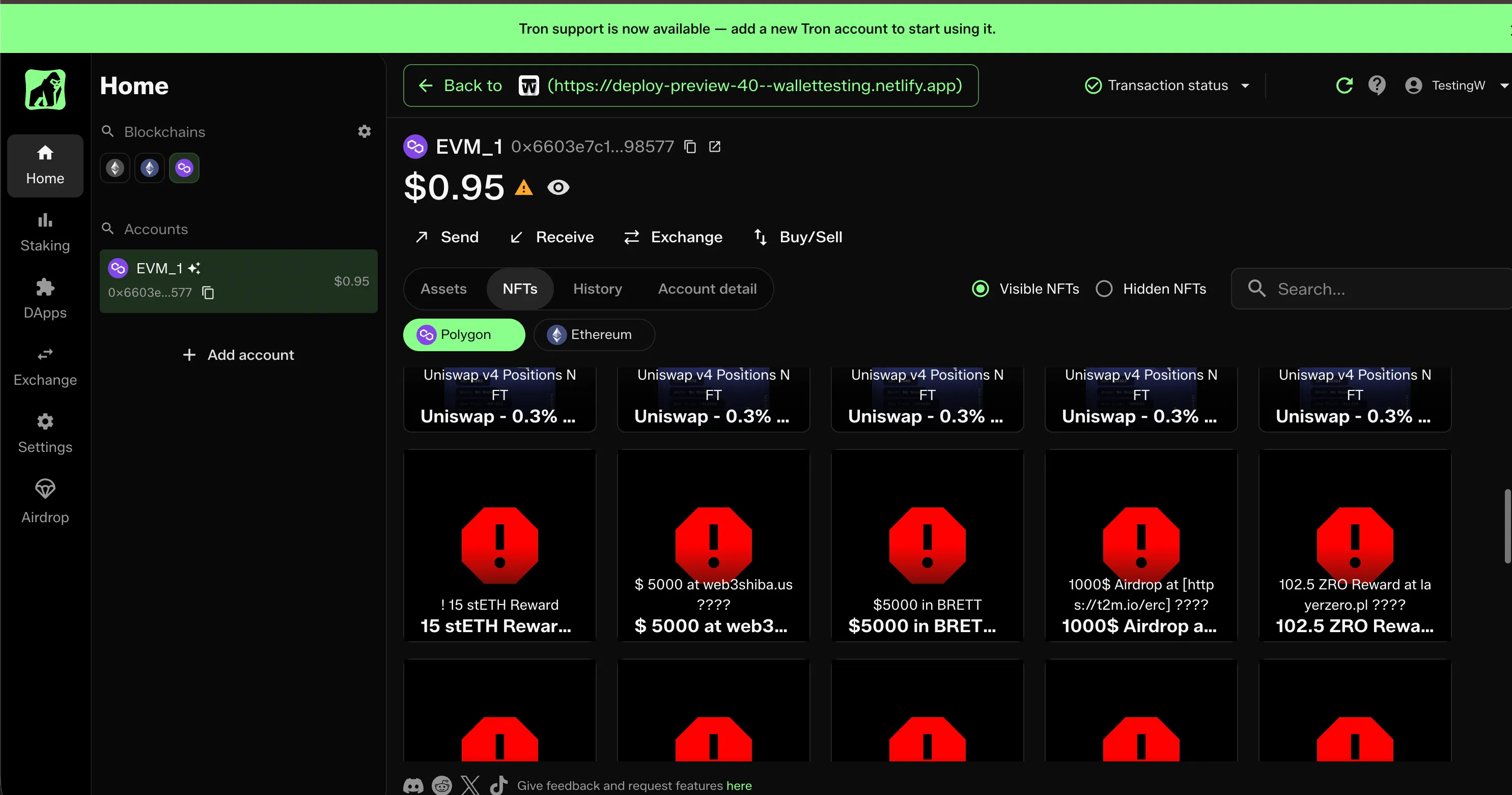Select the EVM_1 account row
The height and width of the screenshot is (795, 1512).
click(238, 281)
